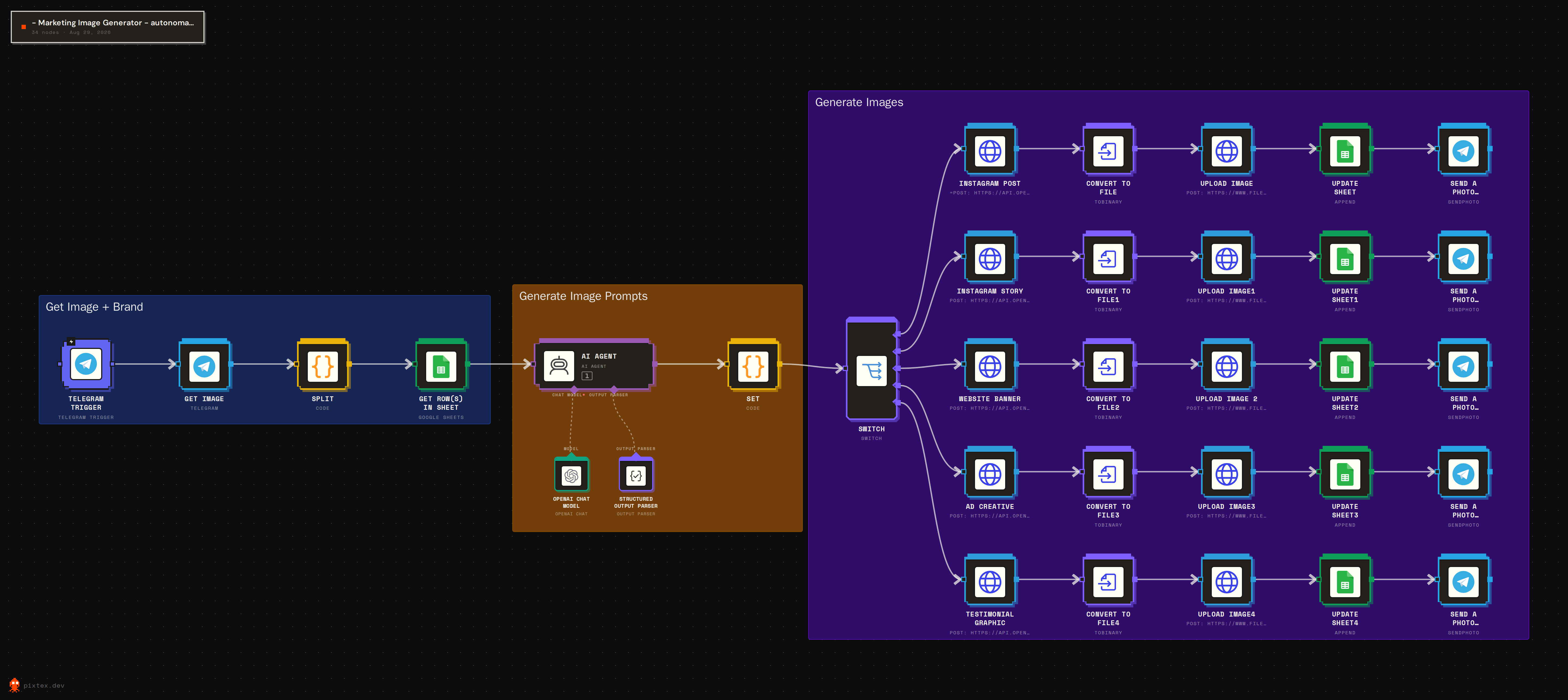Open the Testimonial Graphic HTTP node
This screenshot has width=1568, height=700.
990,580
